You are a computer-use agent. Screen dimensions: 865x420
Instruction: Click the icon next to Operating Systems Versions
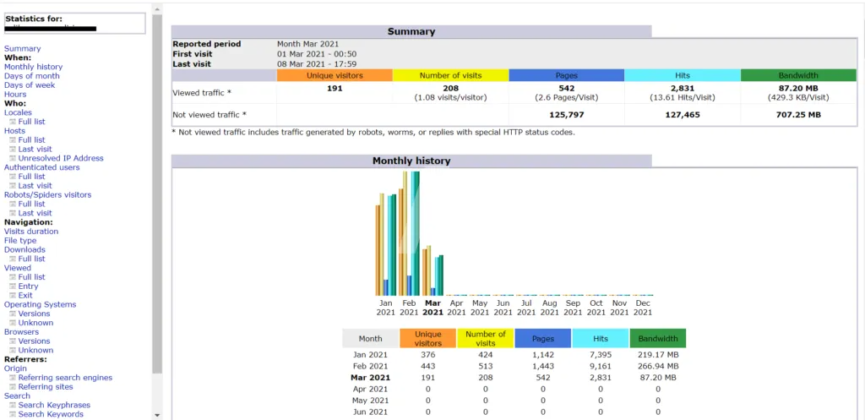coord(13,314)
